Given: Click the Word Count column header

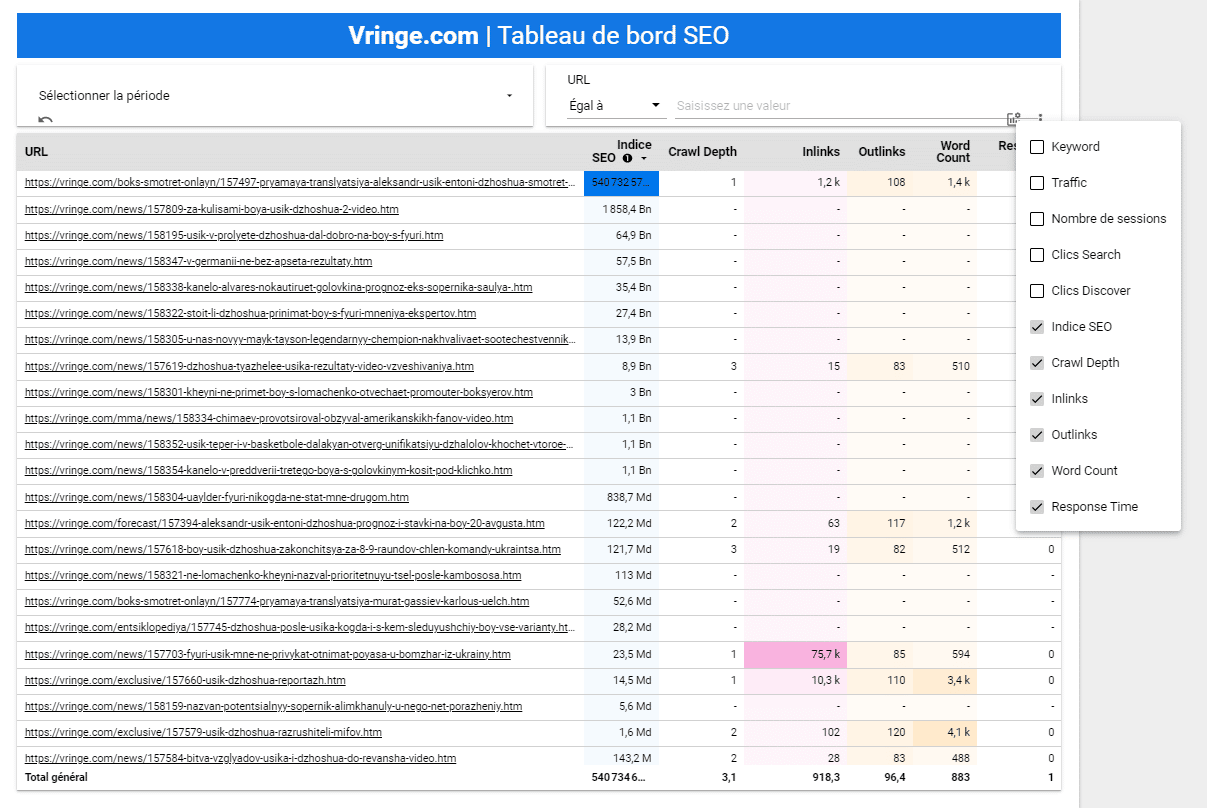Looking at the screenshot, I should pos(953,152).
